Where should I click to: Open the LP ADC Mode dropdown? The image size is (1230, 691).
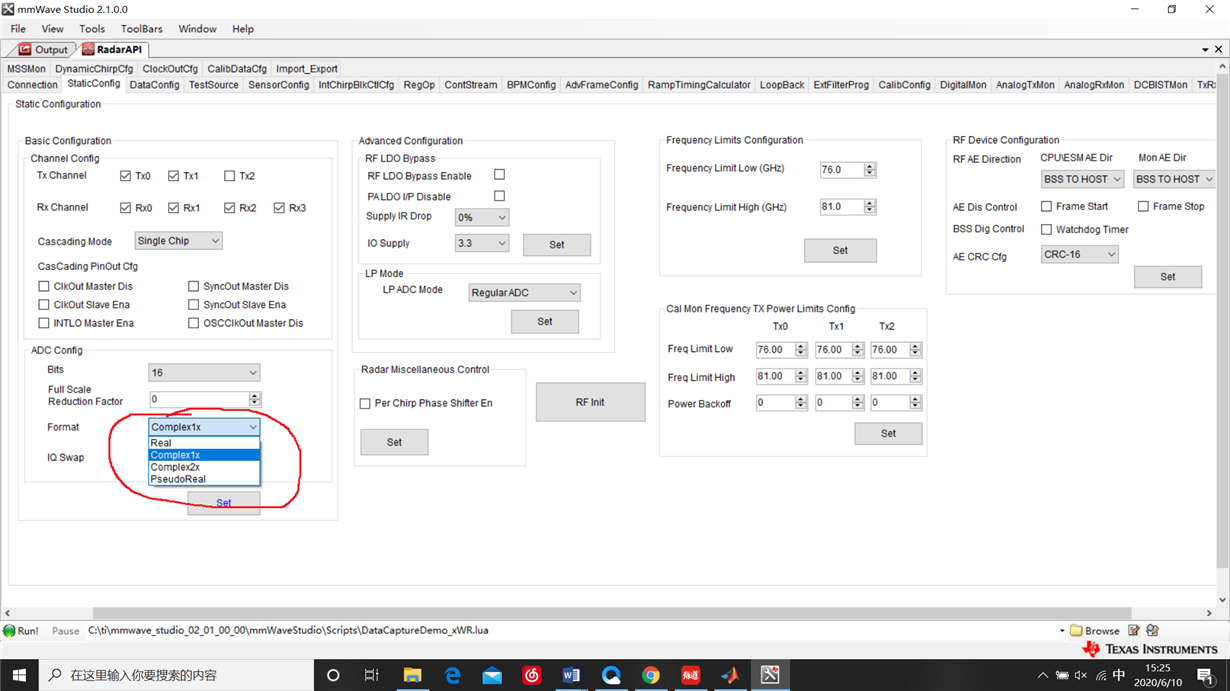(525, 293)
